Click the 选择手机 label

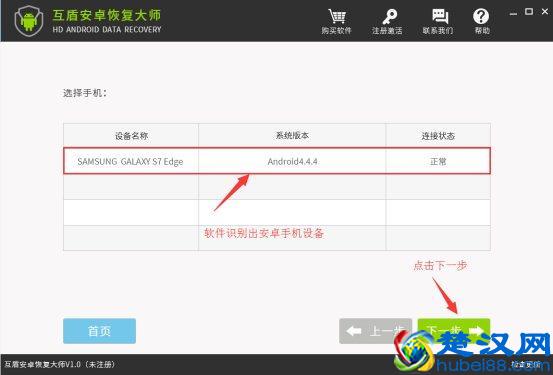pos(85,93)
